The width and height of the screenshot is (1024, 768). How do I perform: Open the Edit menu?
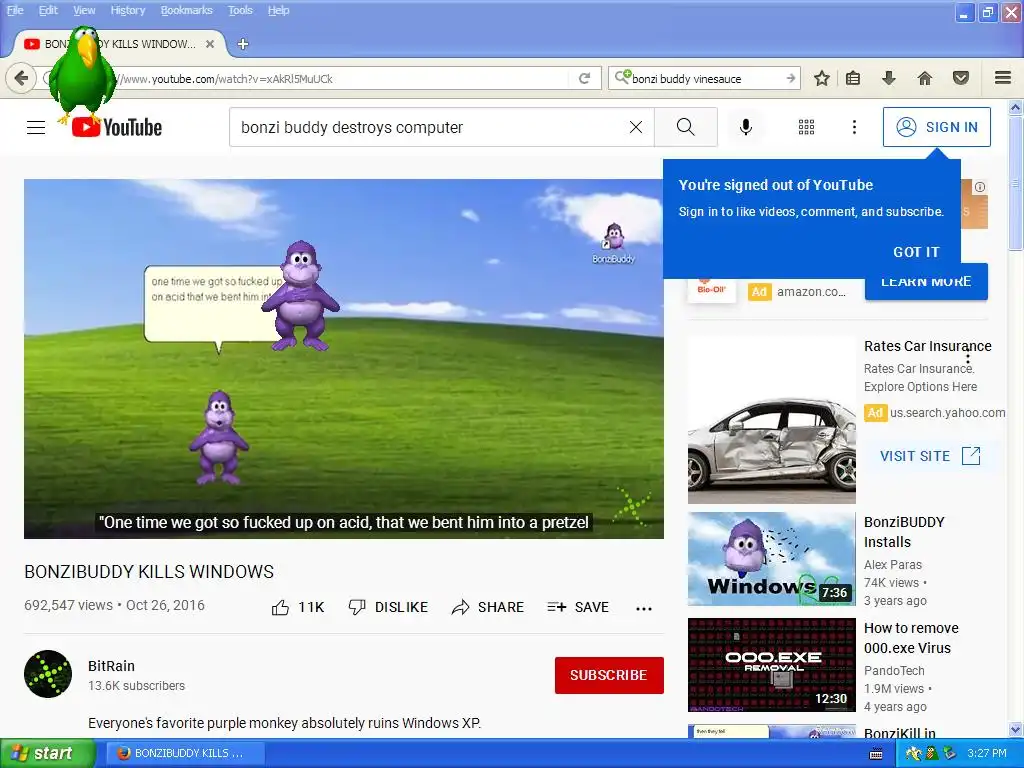48,10
